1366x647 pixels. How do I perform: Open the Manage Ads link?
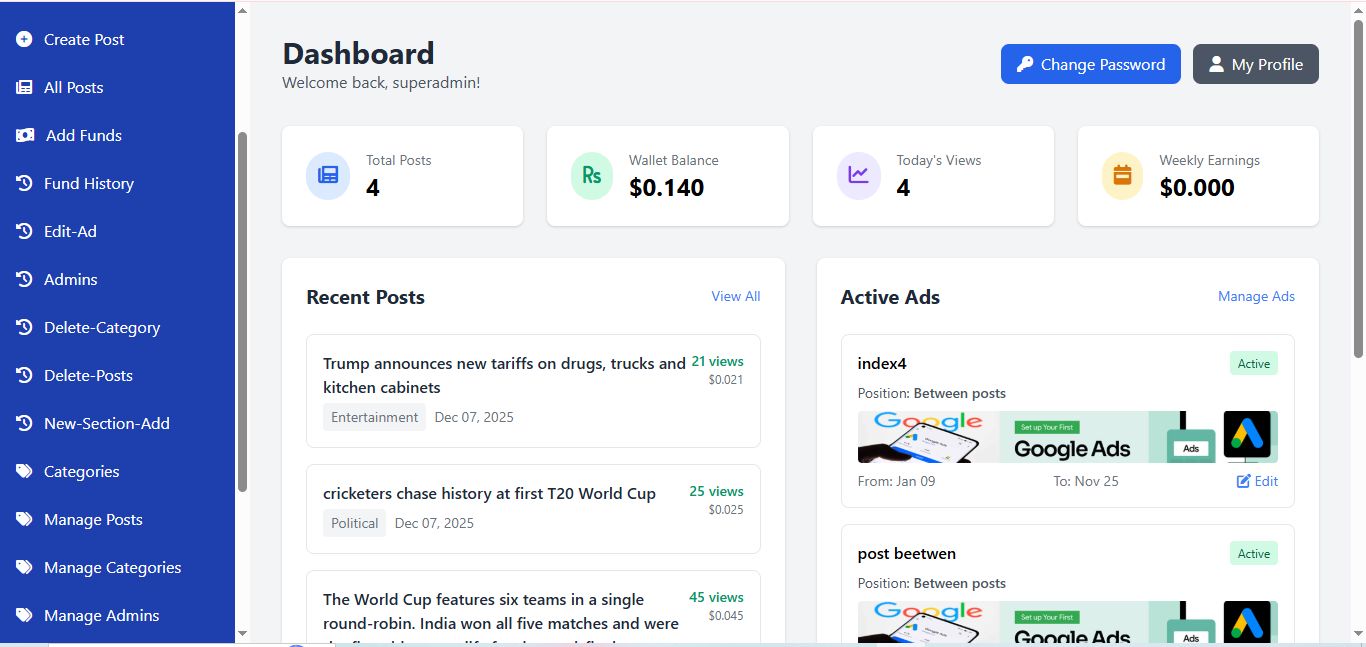coord(1256,296)
